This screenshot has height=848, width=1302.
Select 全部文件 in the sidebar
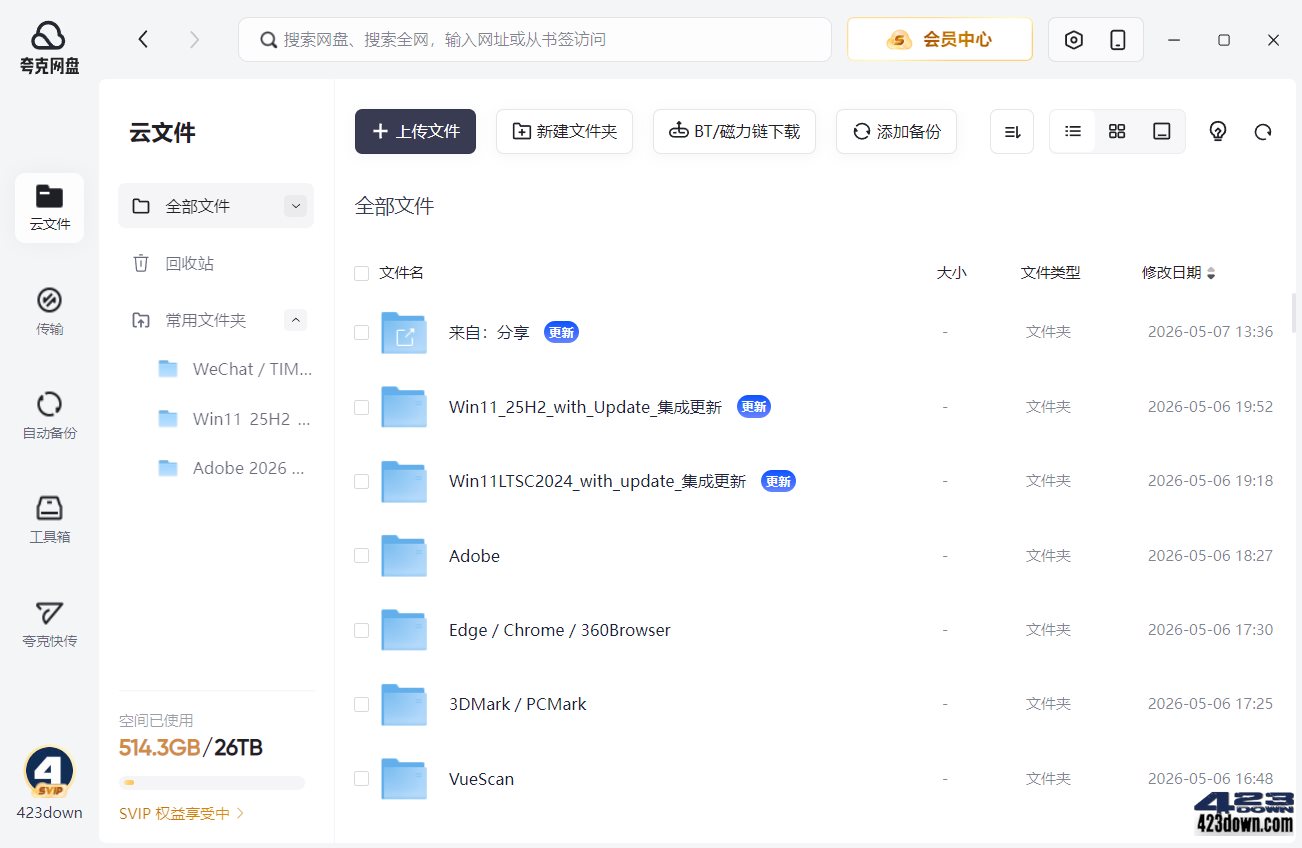tap(216, 206)
